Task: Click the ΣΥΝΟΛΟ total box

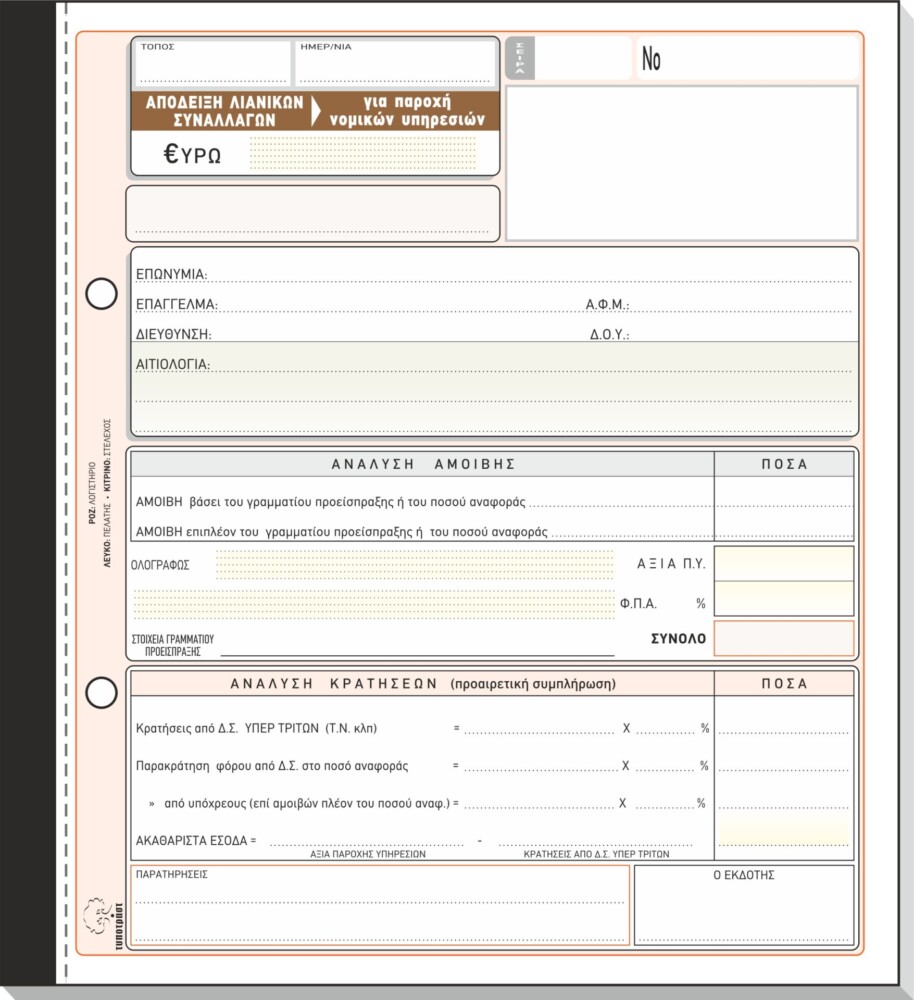Action: pyautogui.click(x=784, y=638)
